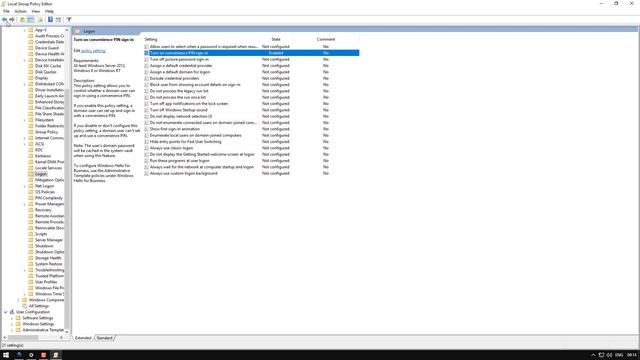Collapse the User Configuration node
The height and width of the screenshot is (360, 640).
(x=5, y=312)
